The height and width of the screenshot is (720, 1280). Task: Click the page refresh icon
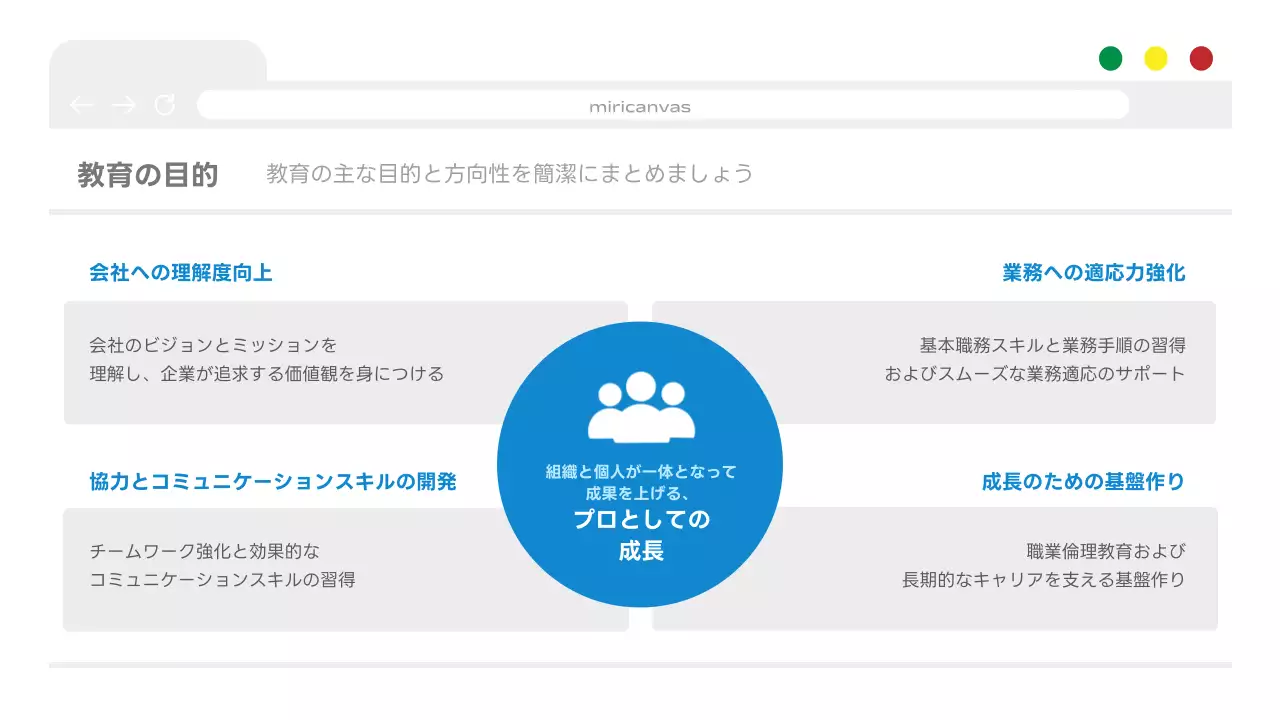(x=165, y=104)
